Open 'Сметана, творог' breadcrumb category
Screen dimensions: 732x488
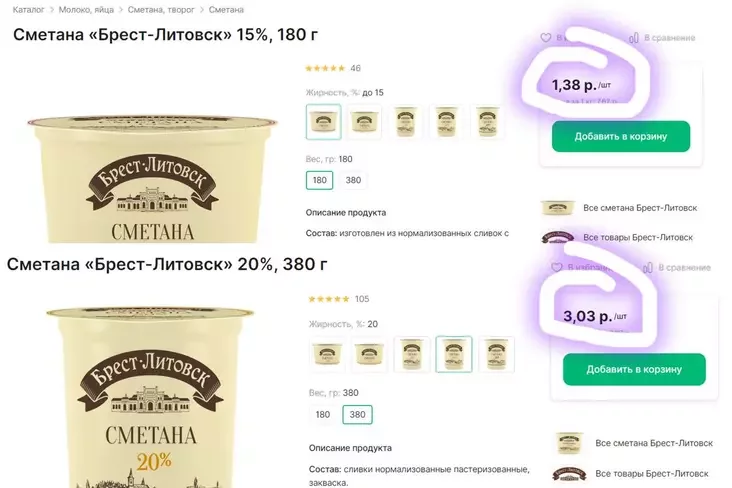point(165,9)
